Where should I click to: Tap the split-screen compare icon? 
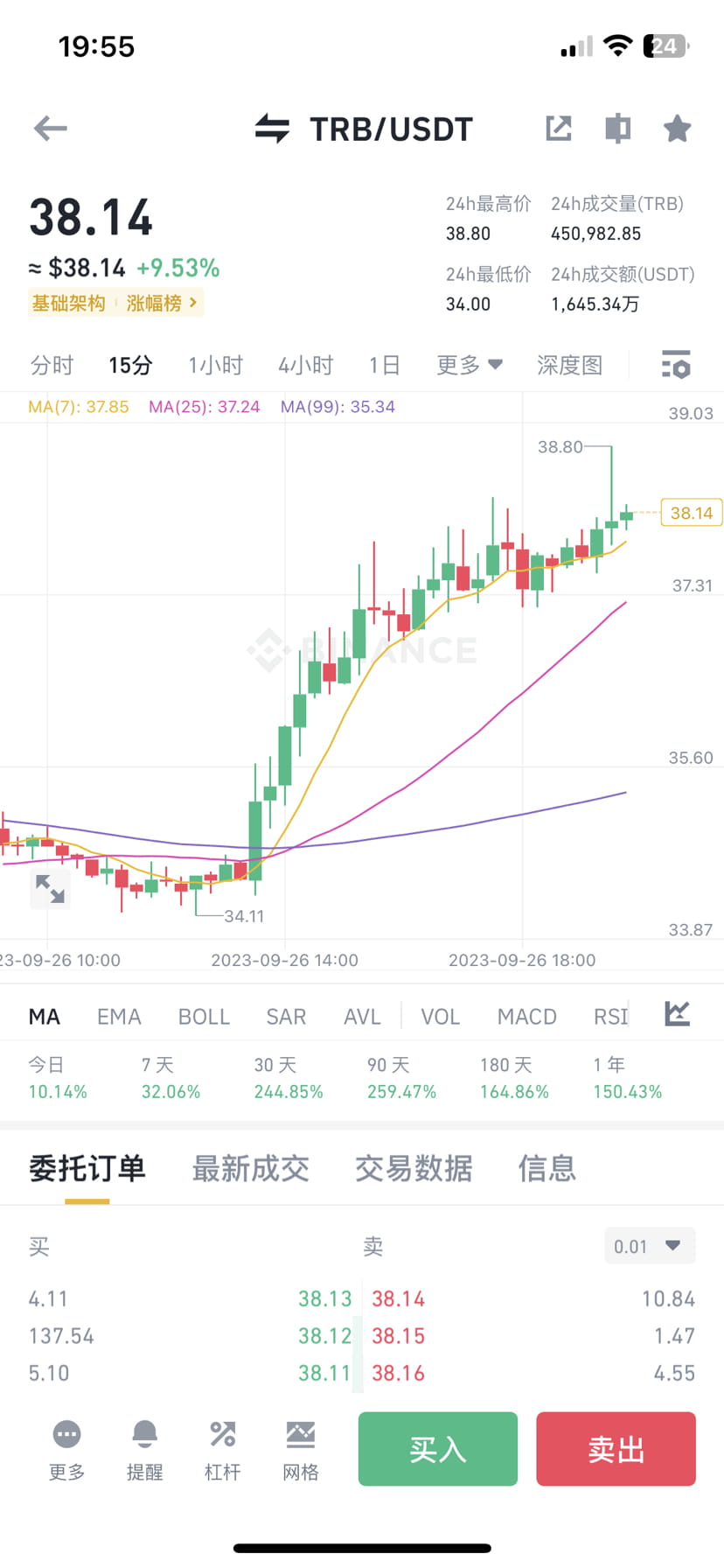618,129
